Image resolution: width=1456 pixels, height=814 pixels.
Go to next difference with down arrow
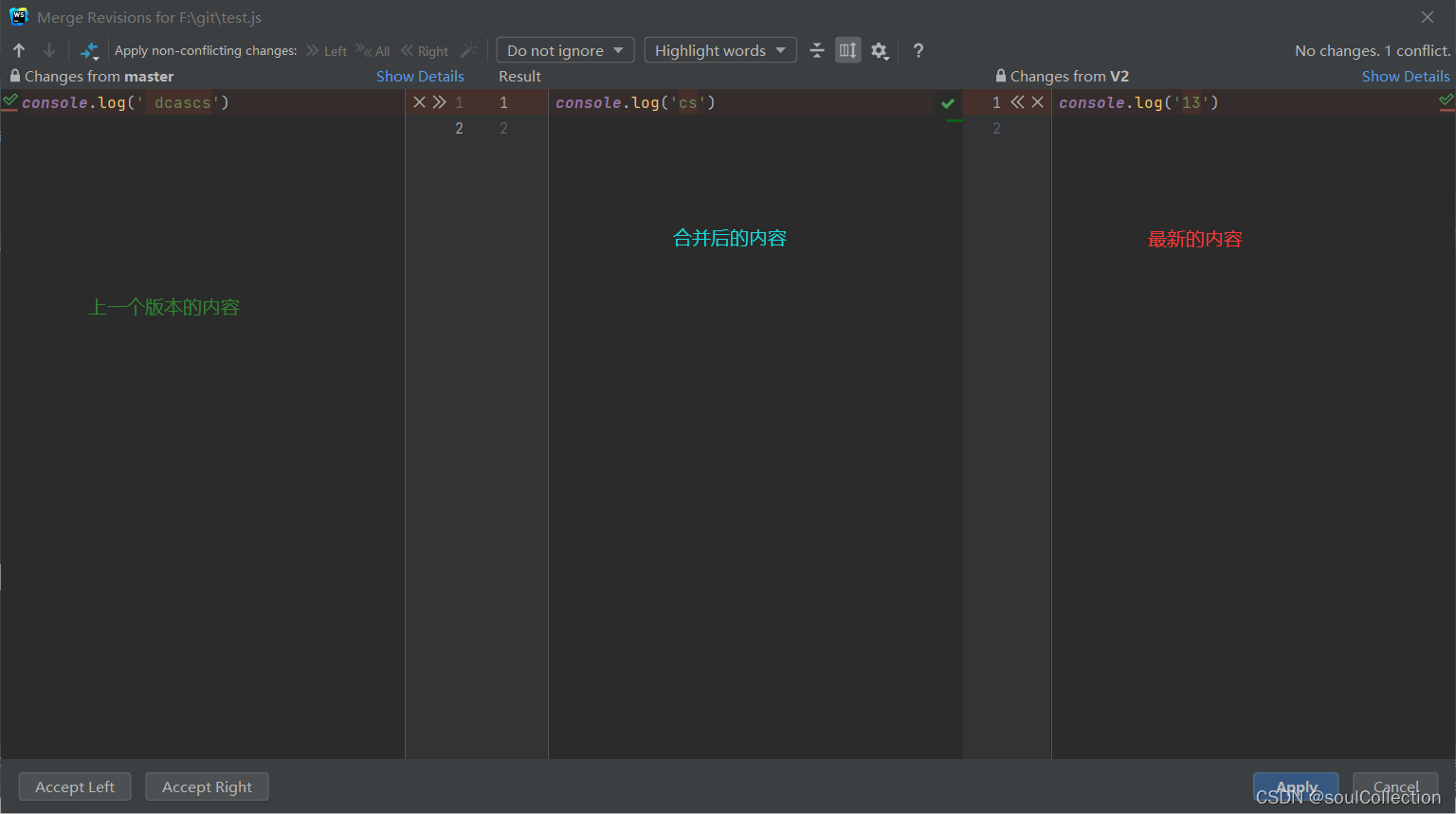(49, 50)
